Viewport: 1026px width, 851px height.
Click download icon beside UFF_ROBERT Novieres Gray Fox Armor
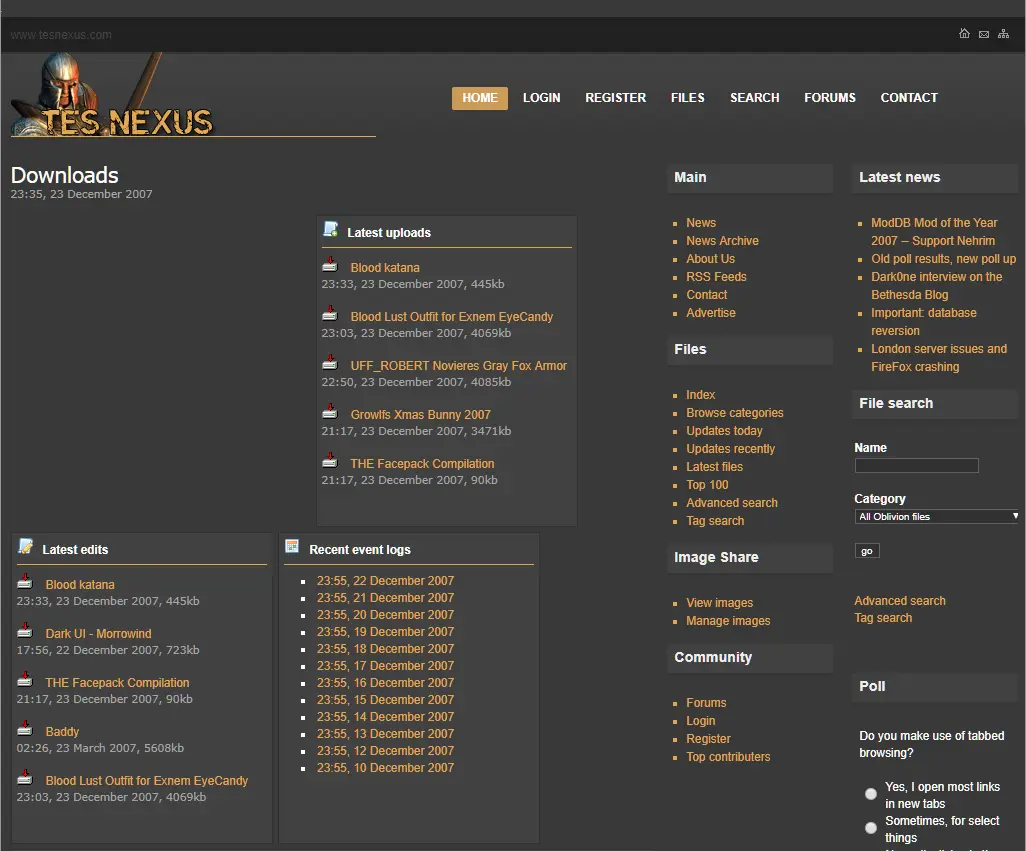[x=330, y=363]
